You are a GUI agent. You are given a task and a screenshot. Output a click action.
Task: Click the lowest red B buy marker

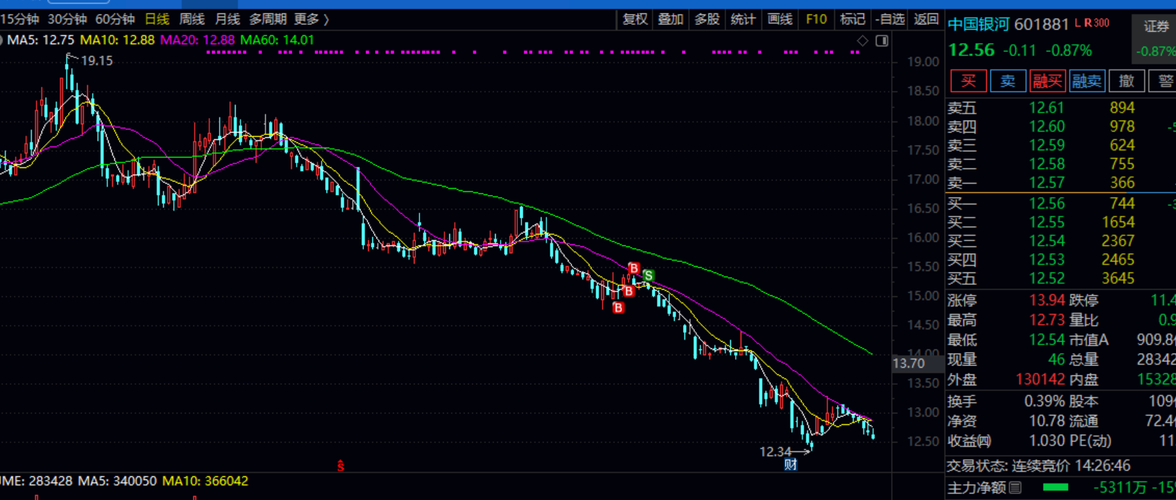click(x=617, y=307)
